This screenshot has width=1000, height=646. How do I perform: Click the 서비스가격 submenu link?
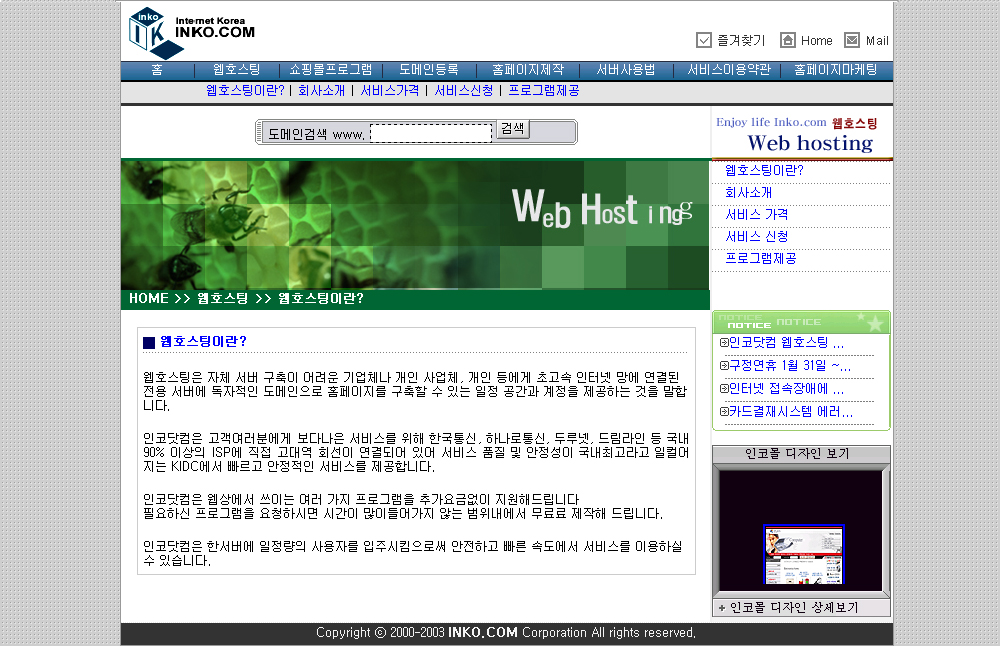(x=390, y=90)
